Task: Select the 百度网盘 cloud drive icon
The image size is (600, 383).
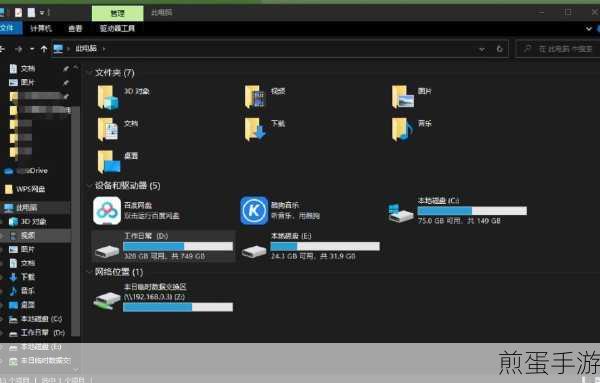Action: (107, 211)
